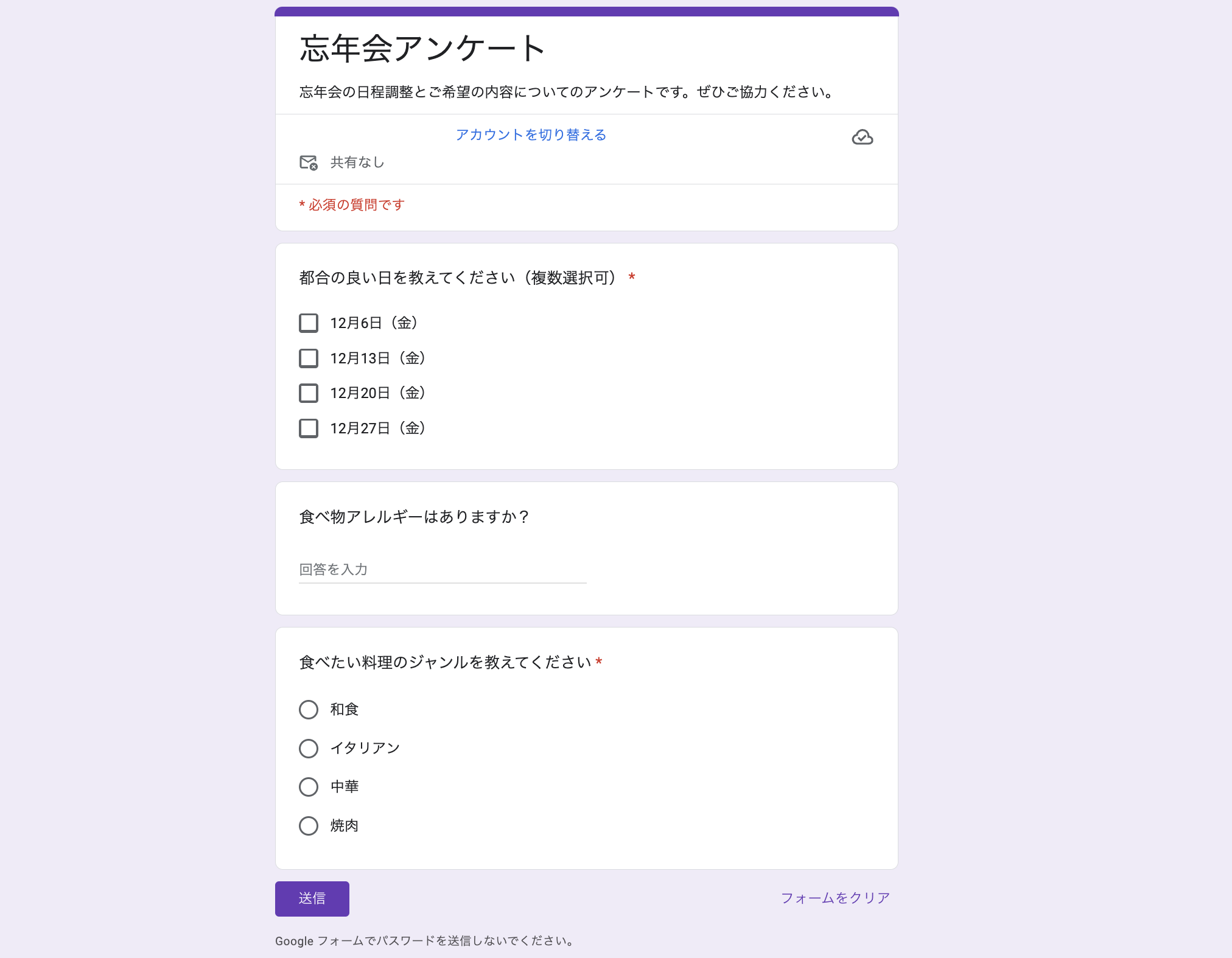Viewport: 1232px width, 958px height.
Task: Select the 和食 option
Action: (x=308, y=709)
